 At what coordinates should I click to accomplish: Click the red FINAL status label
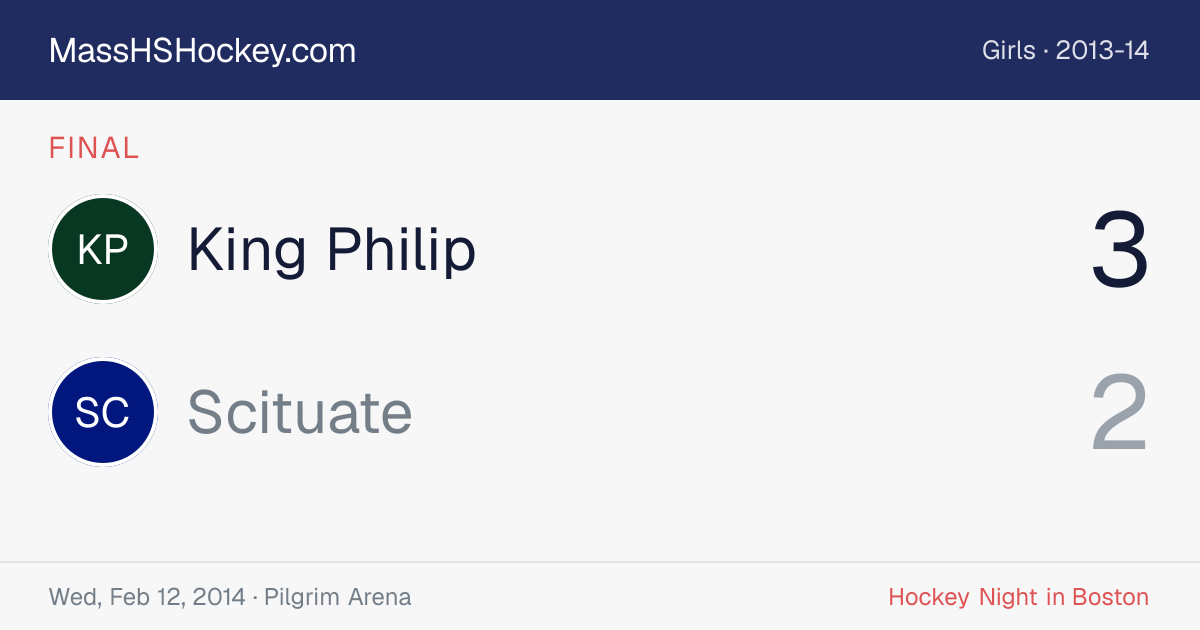coord(94,148)
